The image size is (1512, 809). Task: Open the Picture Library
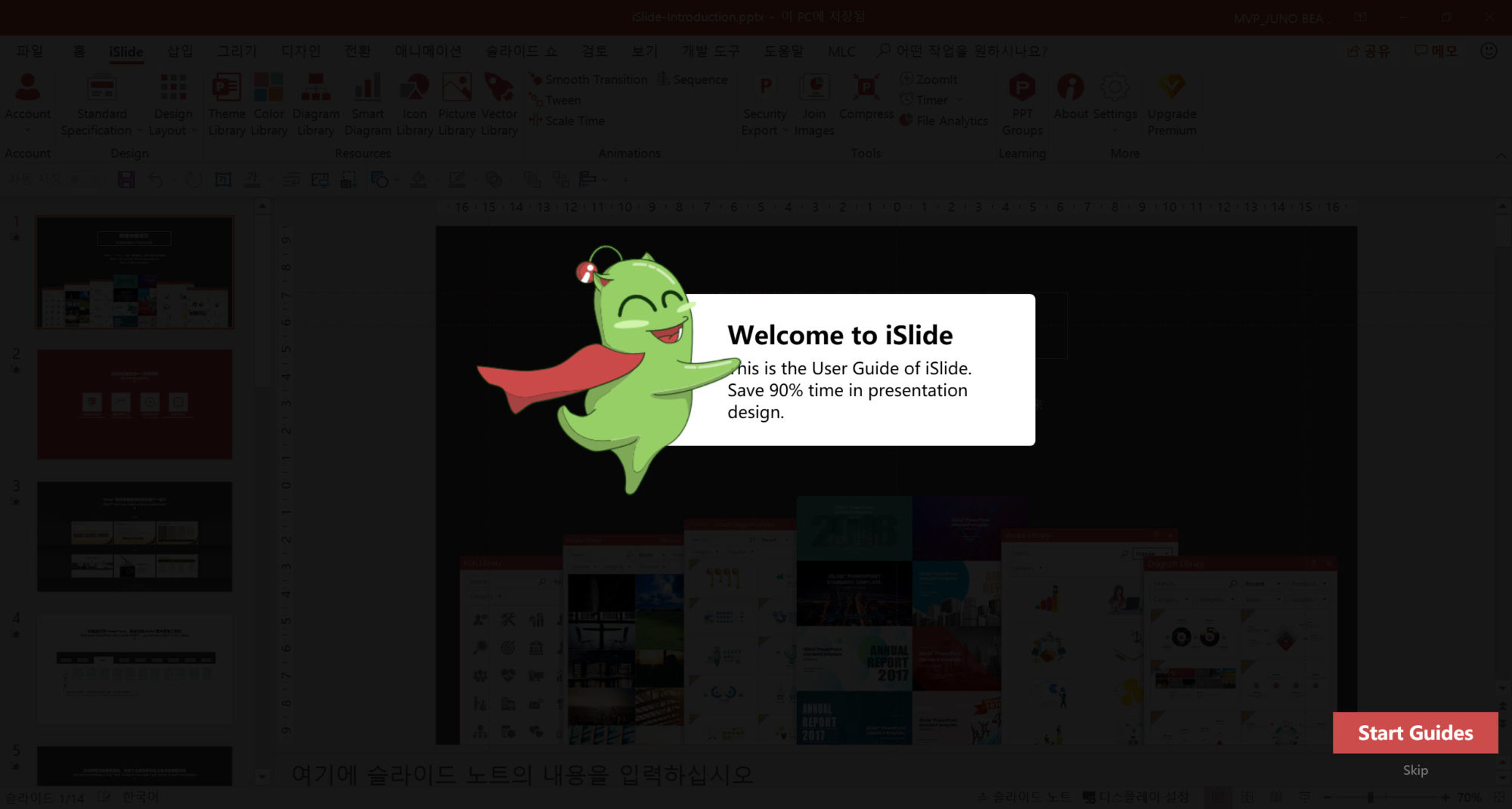[457, 105]
